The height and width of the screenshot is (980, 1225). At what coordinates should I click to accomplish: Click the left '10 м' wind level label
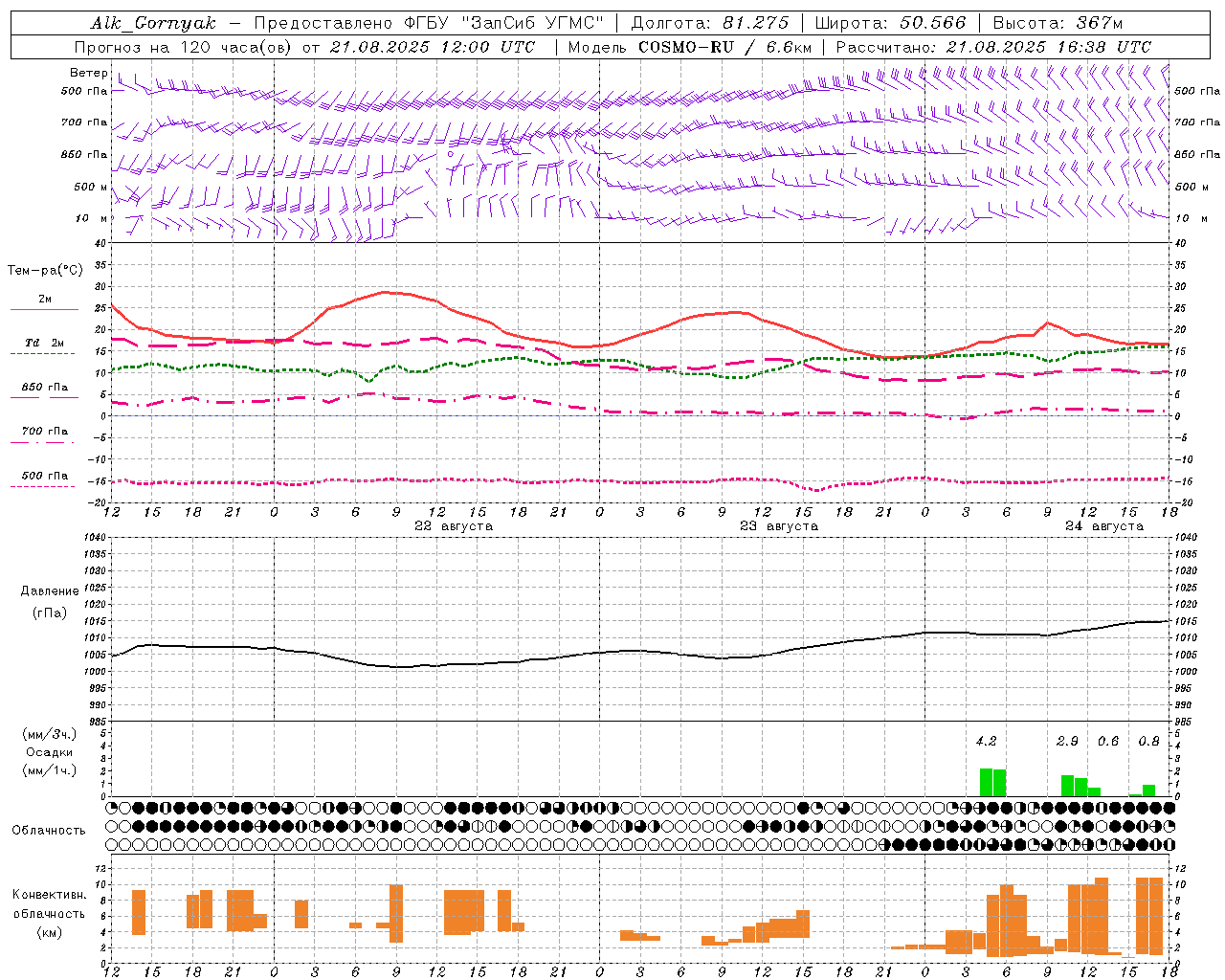click(92, 218)
